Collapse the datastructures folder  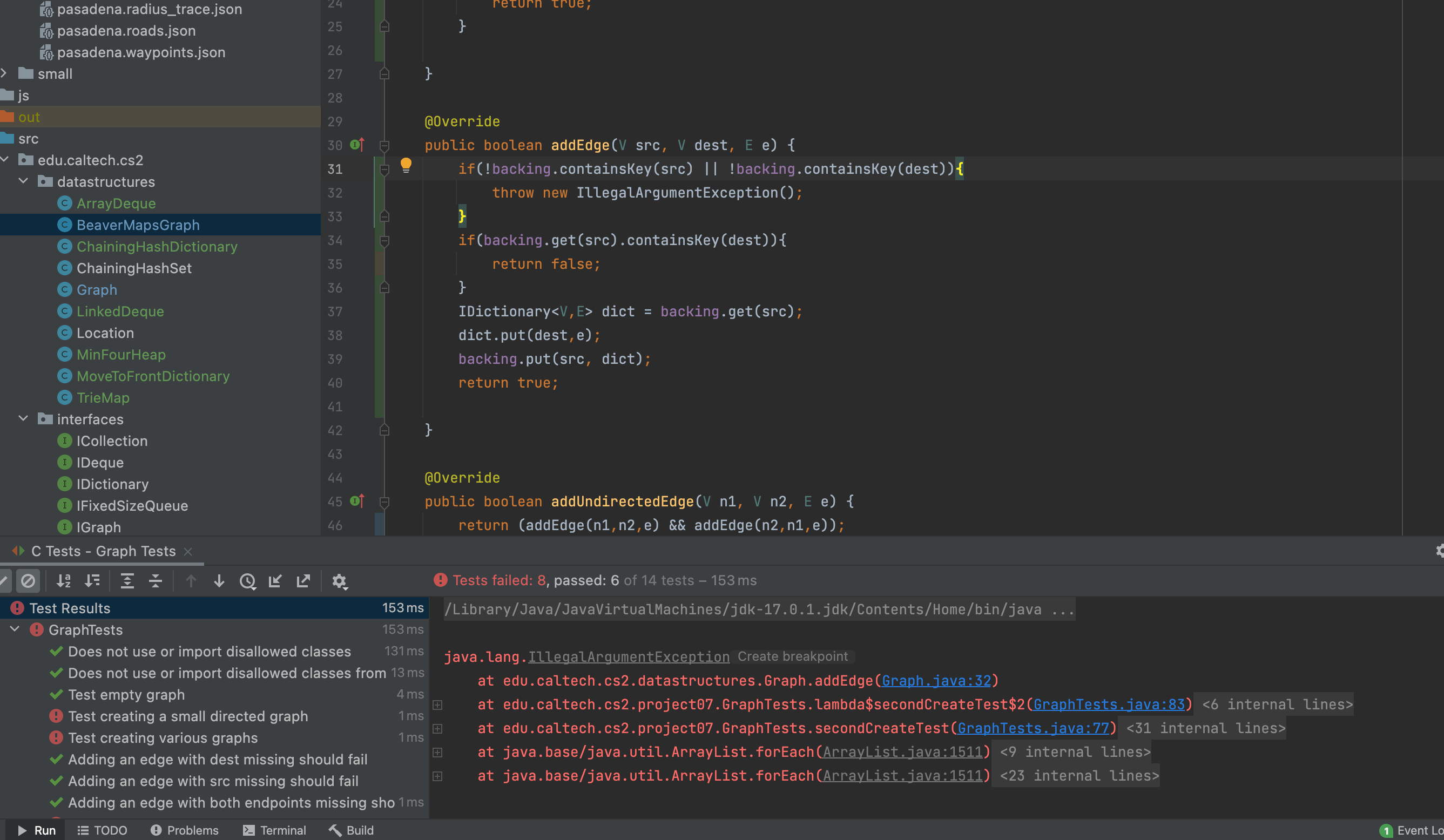click(x=24, y=181)
